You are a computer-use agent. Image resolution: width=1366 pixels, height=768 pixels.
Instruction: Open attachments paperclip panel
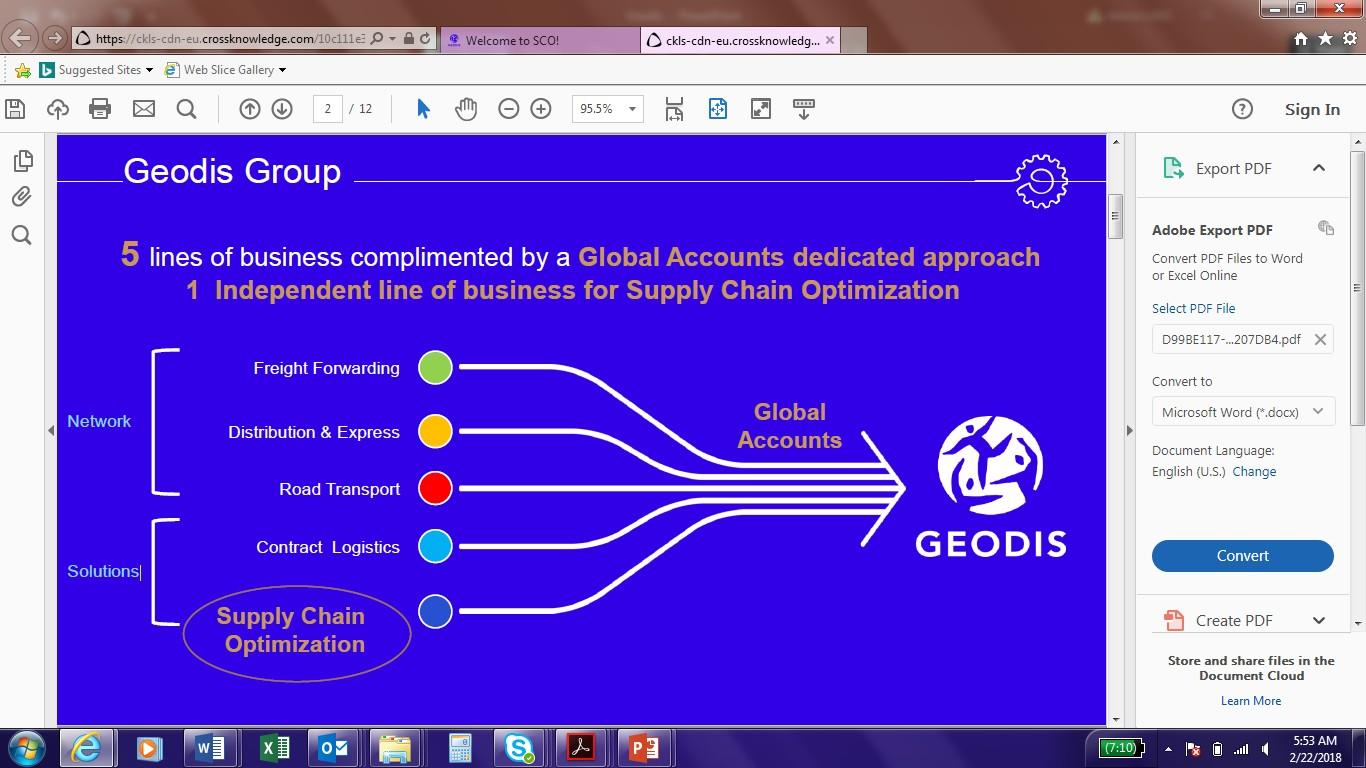(22, 197)
